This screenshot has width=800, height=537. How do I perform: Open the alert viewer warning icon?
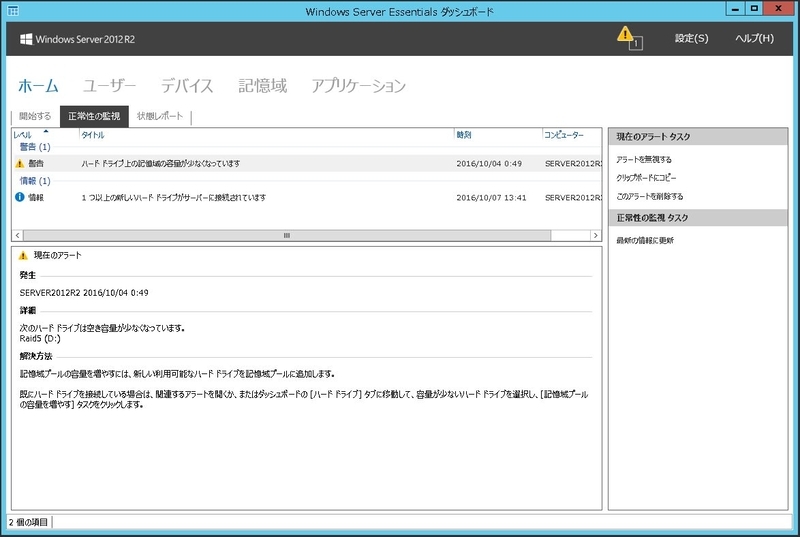point(630,38)
